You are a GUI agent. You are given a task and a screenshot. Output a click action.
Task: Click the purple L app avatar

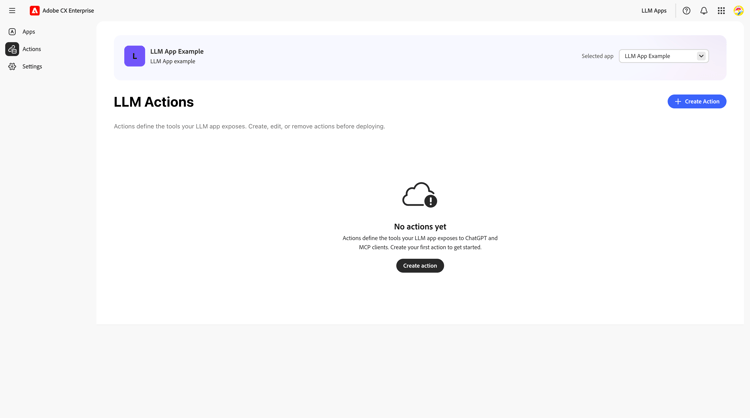[134, 56]
